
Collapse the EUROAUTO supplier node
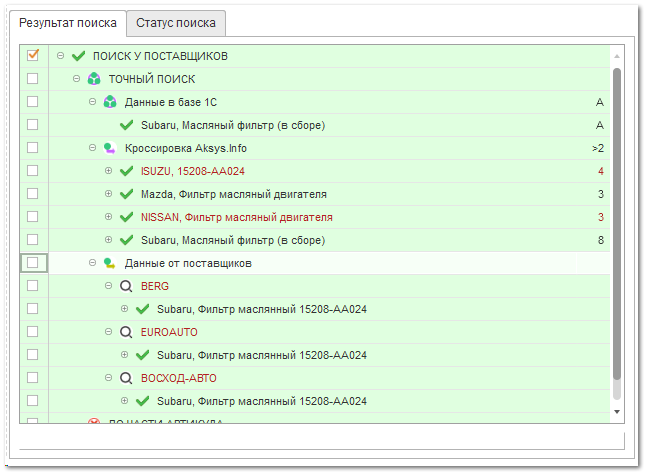click(x=109, y=332)
